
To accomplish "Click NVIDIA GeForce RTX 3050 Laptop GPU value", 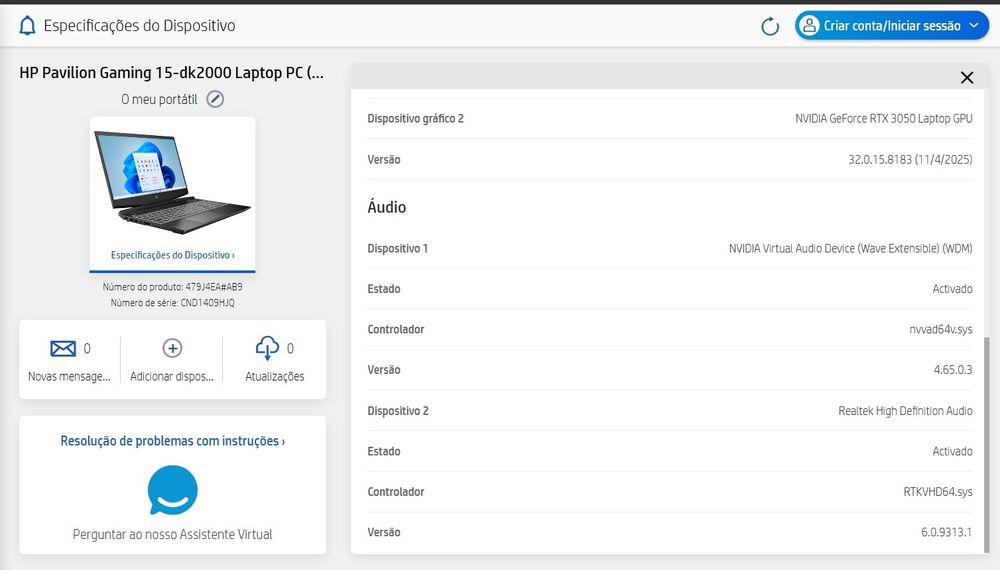I will [x=883, y=119].
